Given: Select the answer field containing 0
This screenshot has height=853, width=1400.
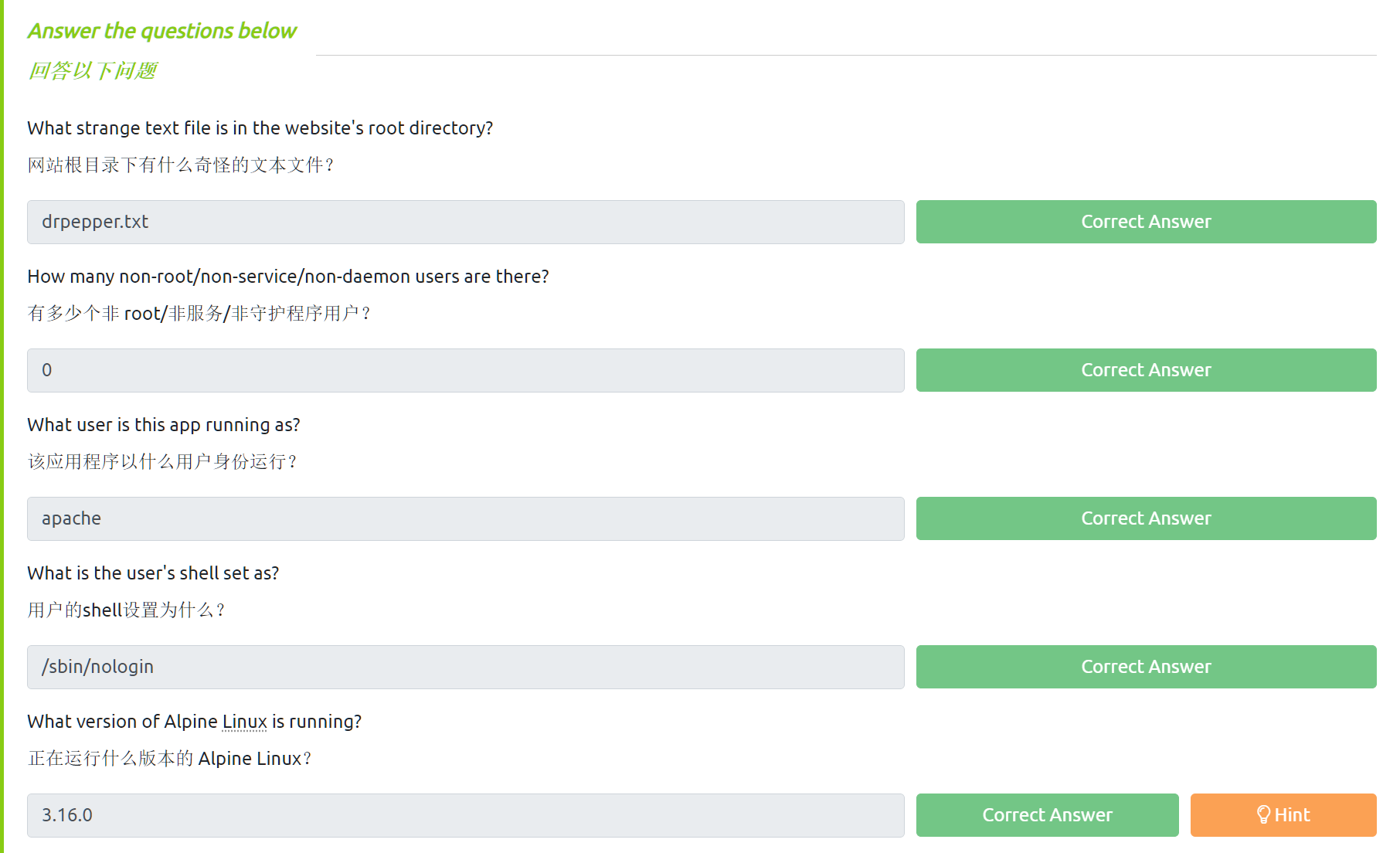Looking at the screenshot, I should [x=465, y=370].
